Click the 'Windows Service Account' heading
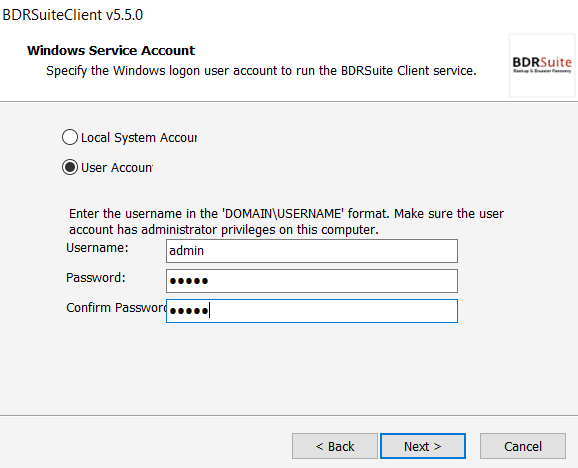This screenshot has width=578, height=468. 111,50
